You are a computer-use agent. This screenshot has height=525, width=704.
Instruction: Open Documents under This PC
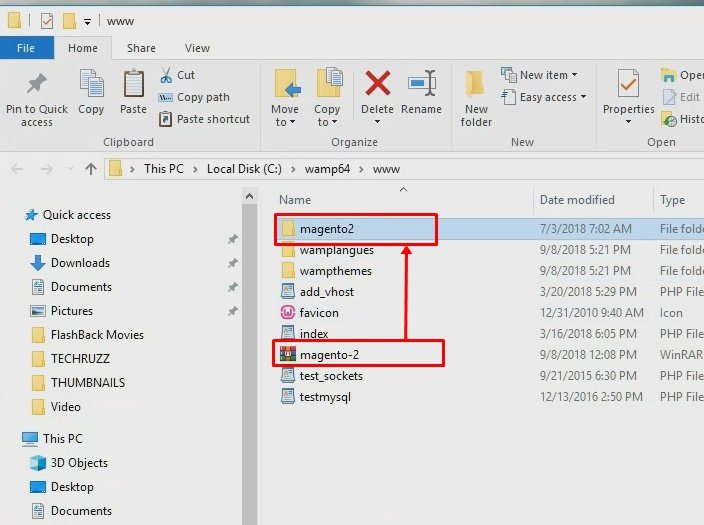81,511
